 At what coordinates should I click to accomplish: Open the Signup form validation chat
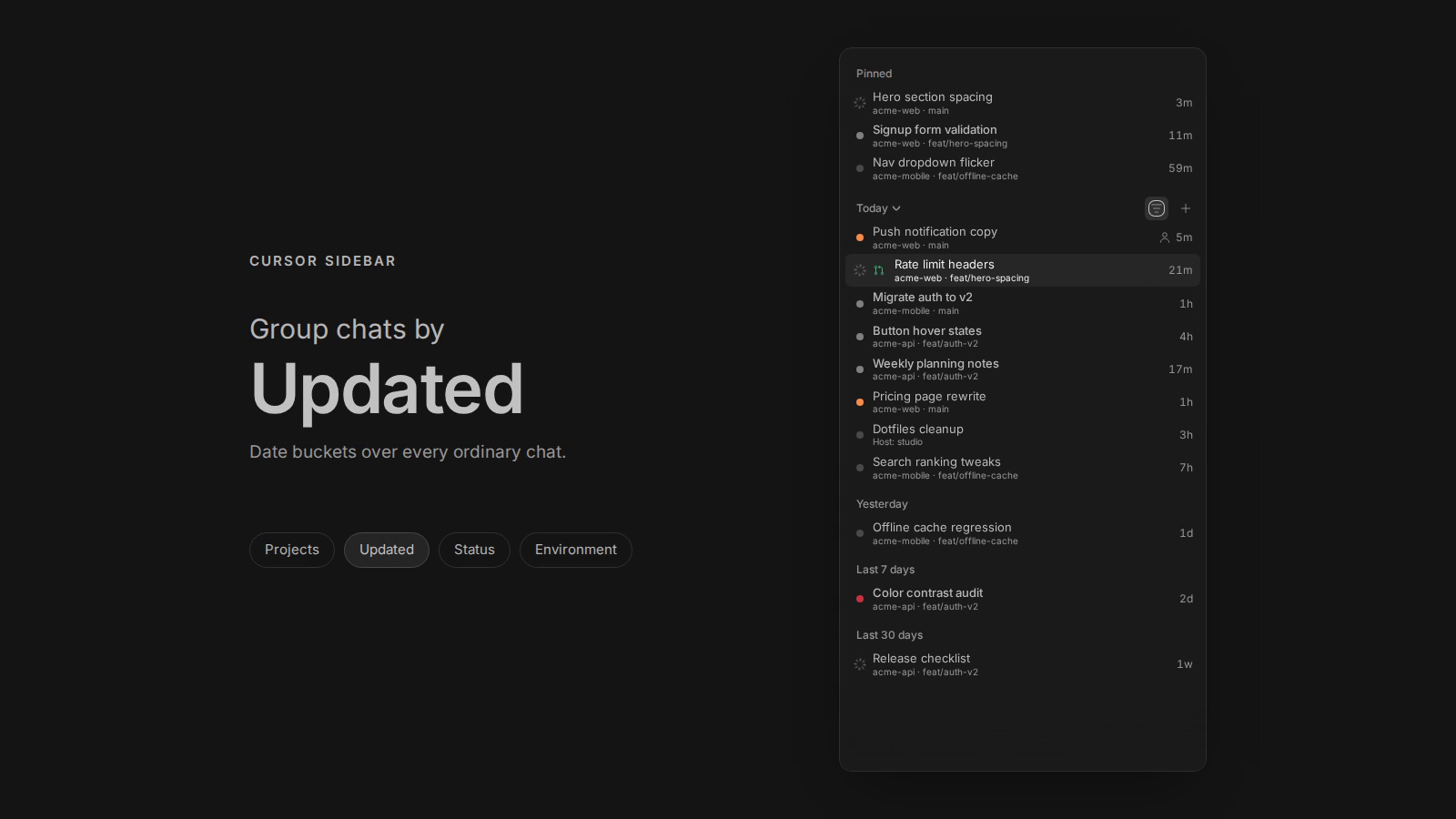tap(1023, 136)
